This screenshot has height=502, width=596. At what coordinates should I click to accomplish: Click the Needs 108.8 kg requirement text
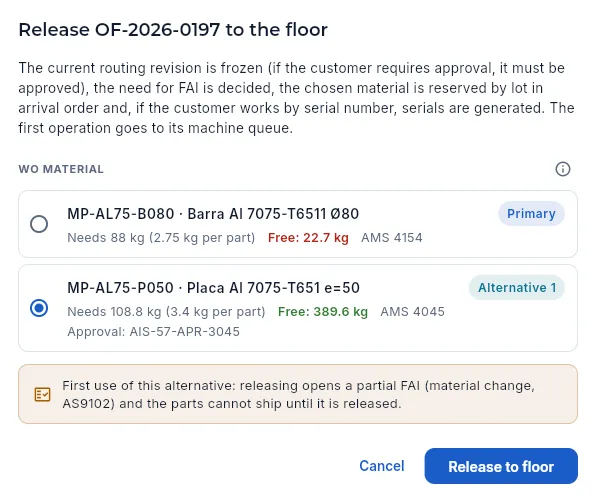(166, 312)
